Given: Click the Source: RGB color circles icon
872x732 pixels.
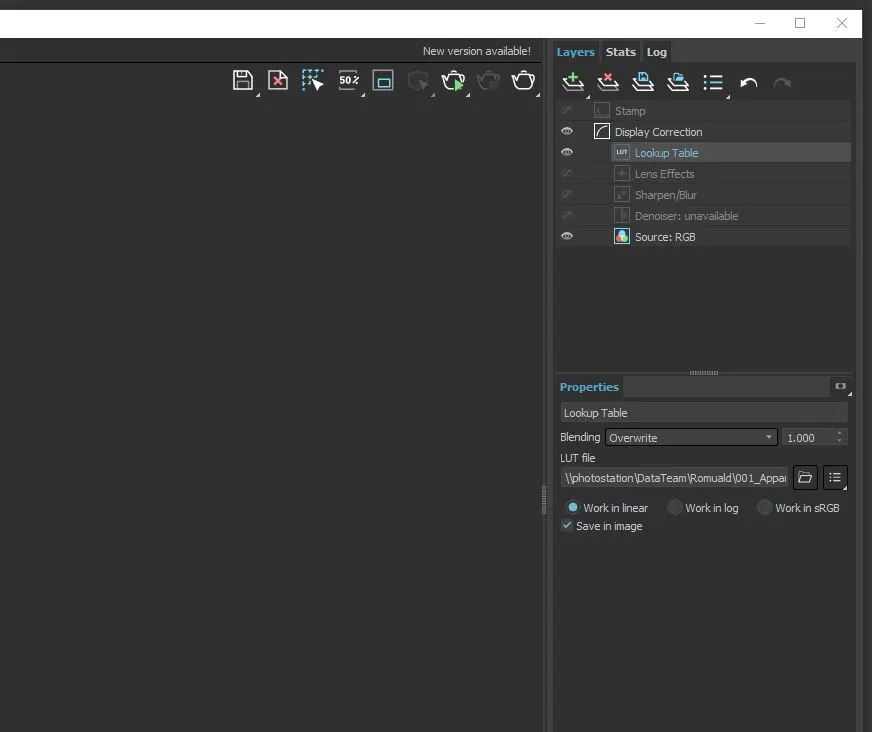Looking at the screenshot, I should point(622,236).
